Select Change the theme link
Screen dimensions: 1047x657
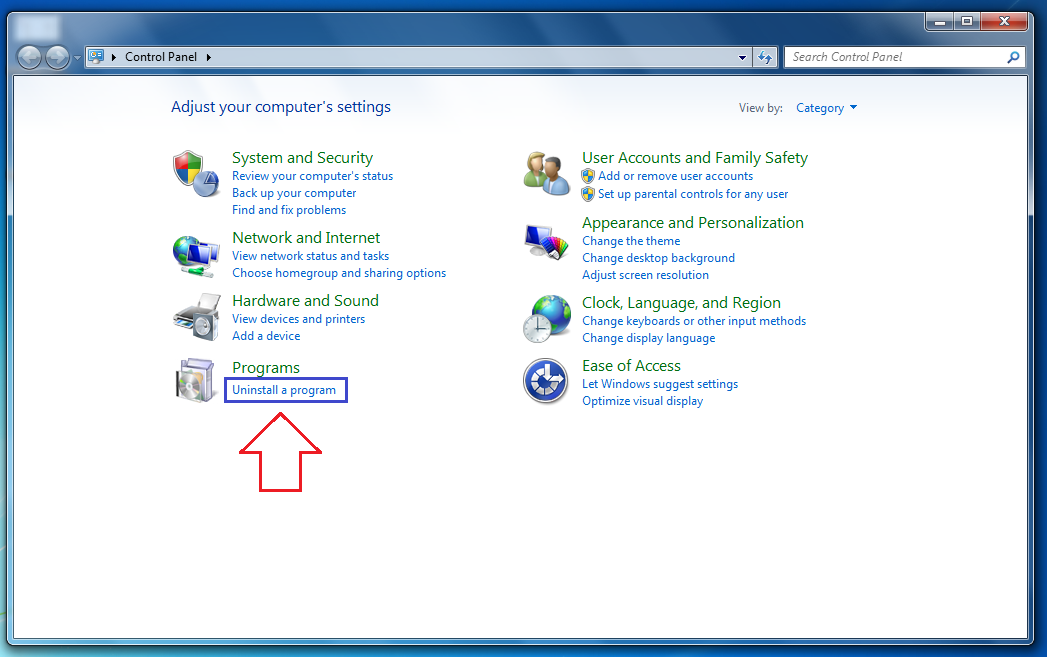631,241
